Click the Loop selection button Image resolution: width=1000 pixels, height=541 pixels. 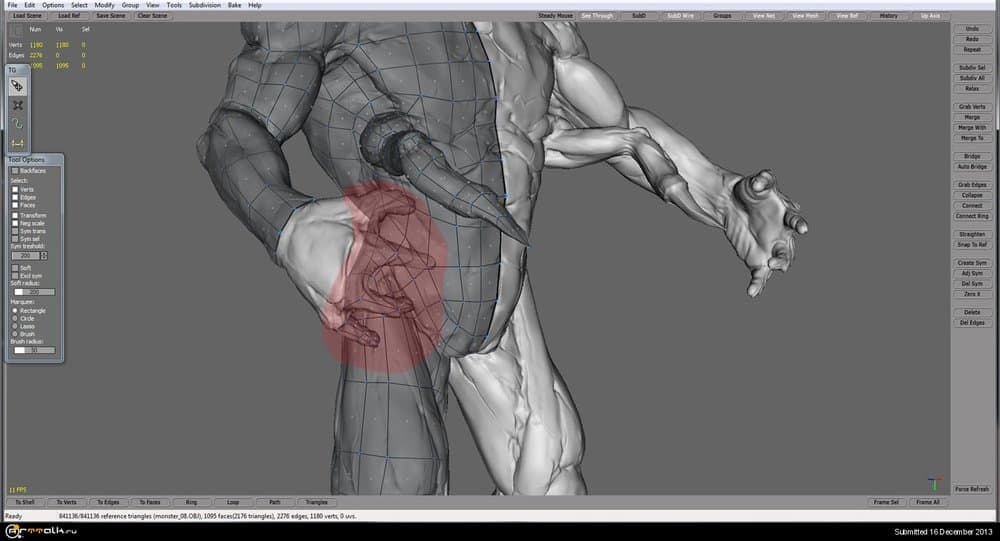pyautogui.click(x=233, y=502)
